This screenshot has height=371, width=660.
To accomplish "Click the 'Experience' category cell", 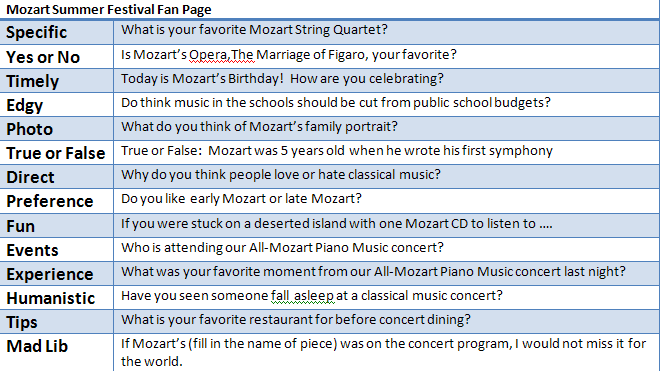I will pyautogui.click(x=56, y=273).
